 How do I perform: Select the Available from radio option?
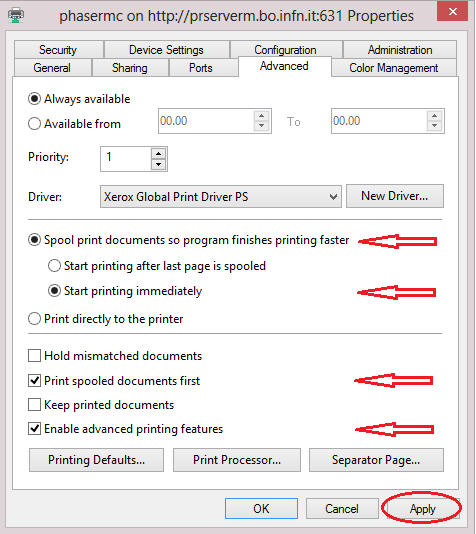34,123
